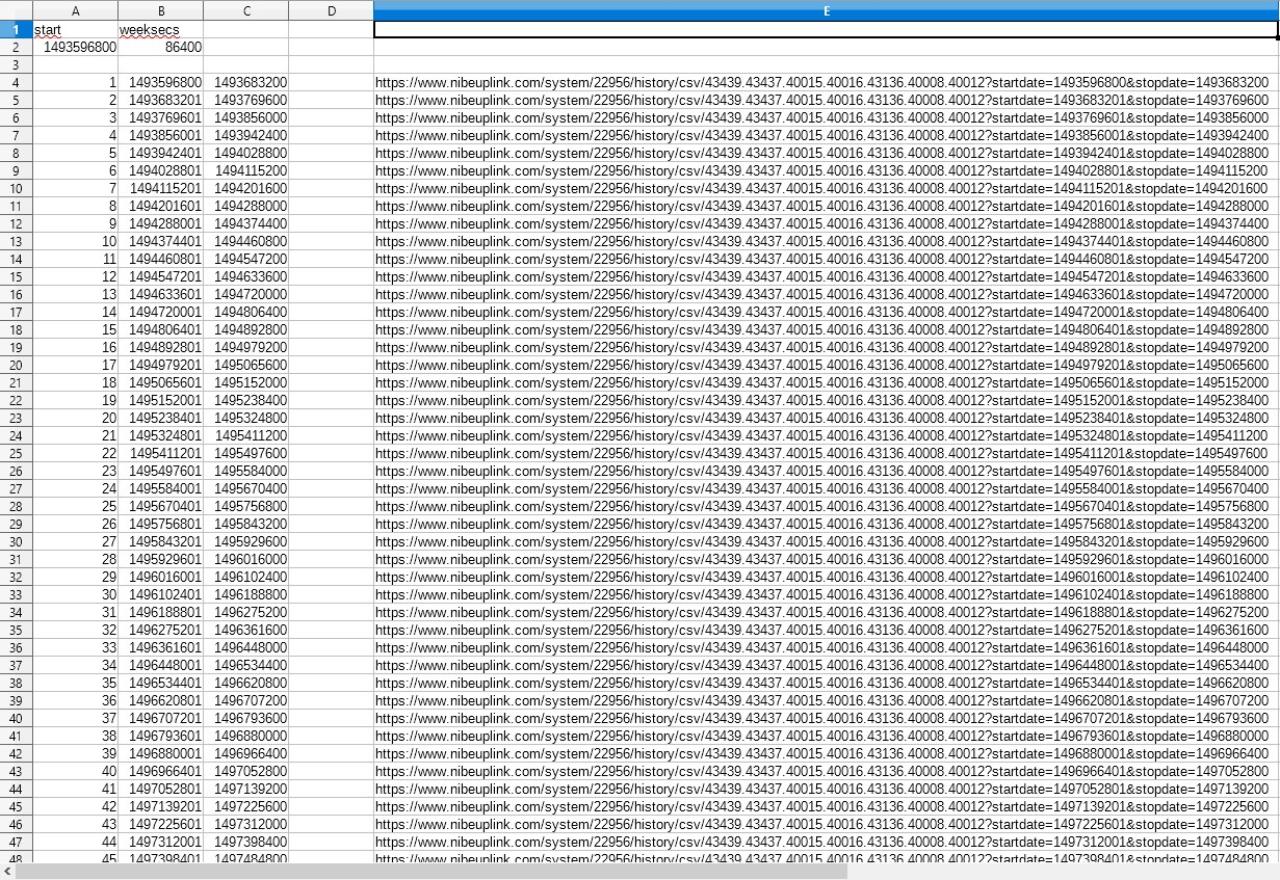Click index cell with value 33
The width and height of the screenshot is (1280, 880).
click(x=75, y=647)
